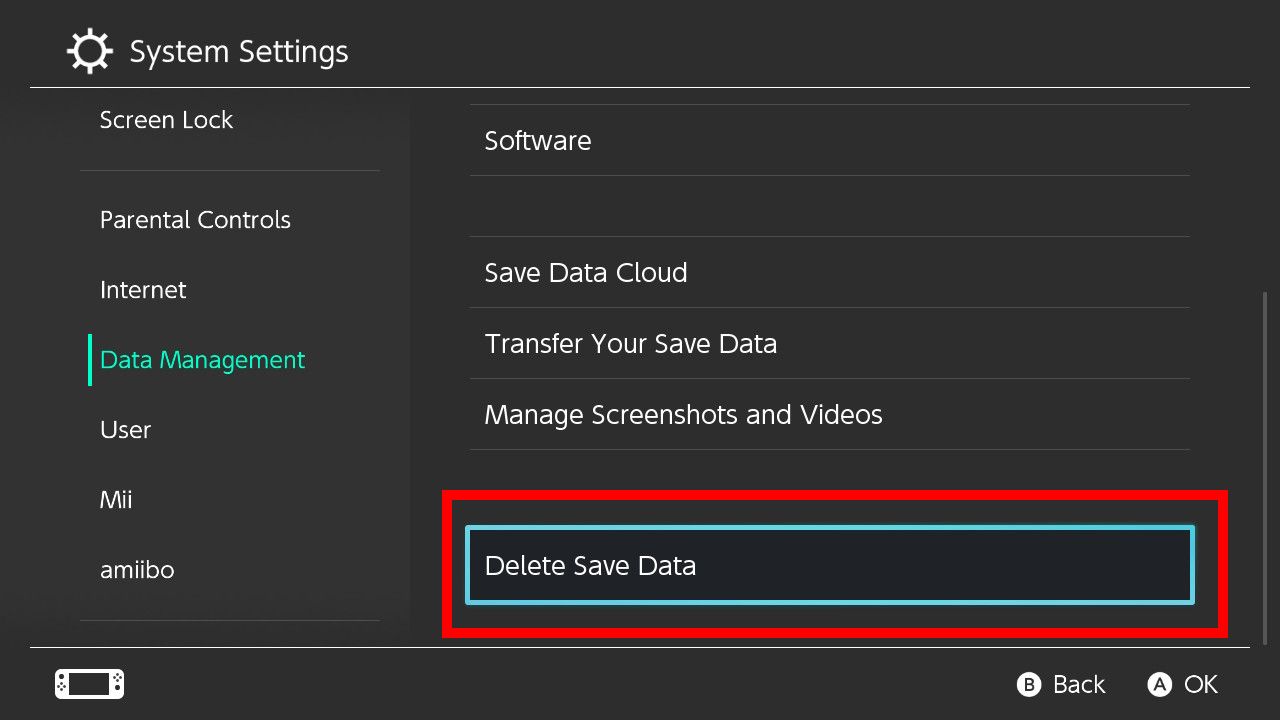
Task: Click the System Settings title text
Action: 239,52
